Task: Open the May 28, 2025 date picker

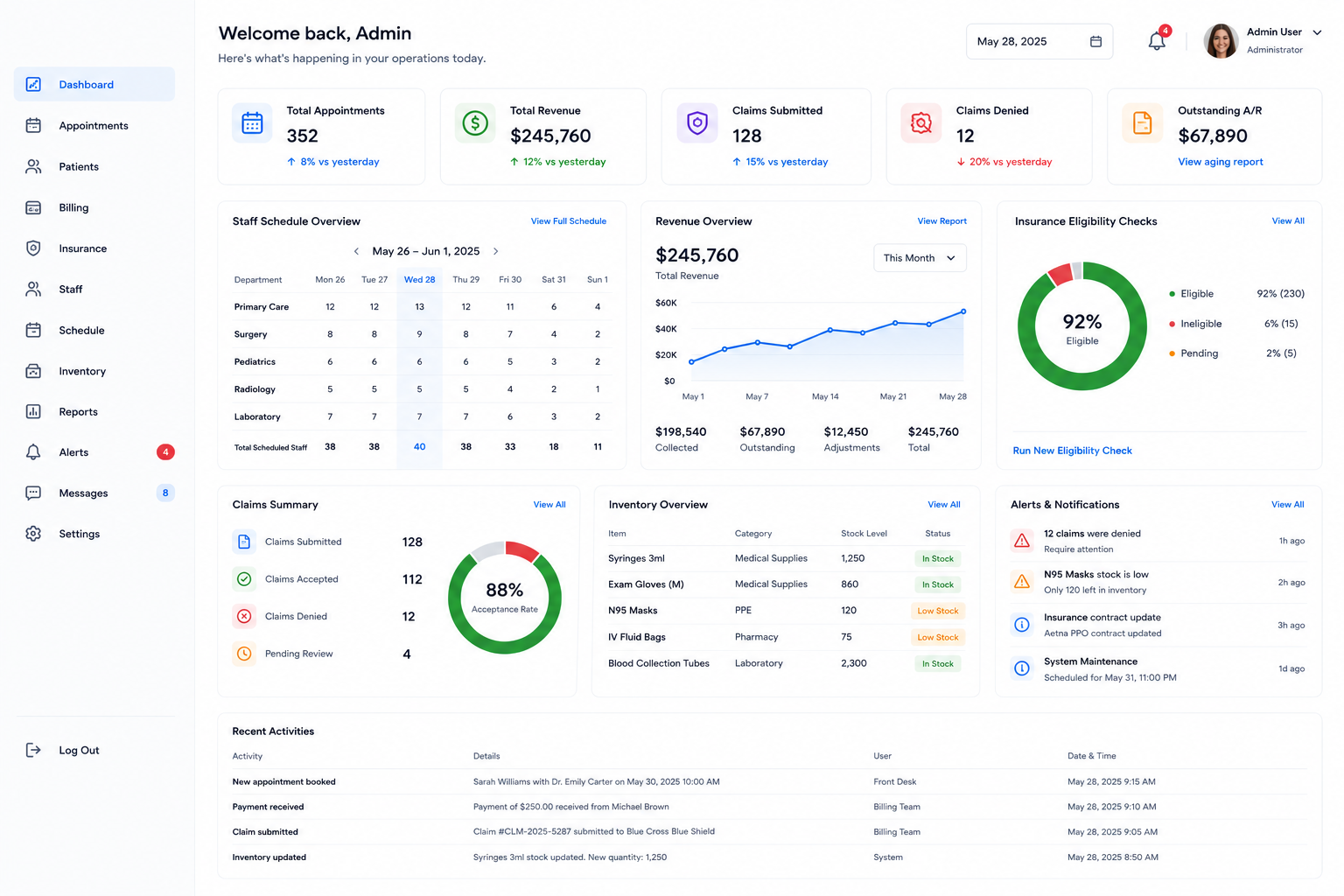Action: click(1039, 41)
